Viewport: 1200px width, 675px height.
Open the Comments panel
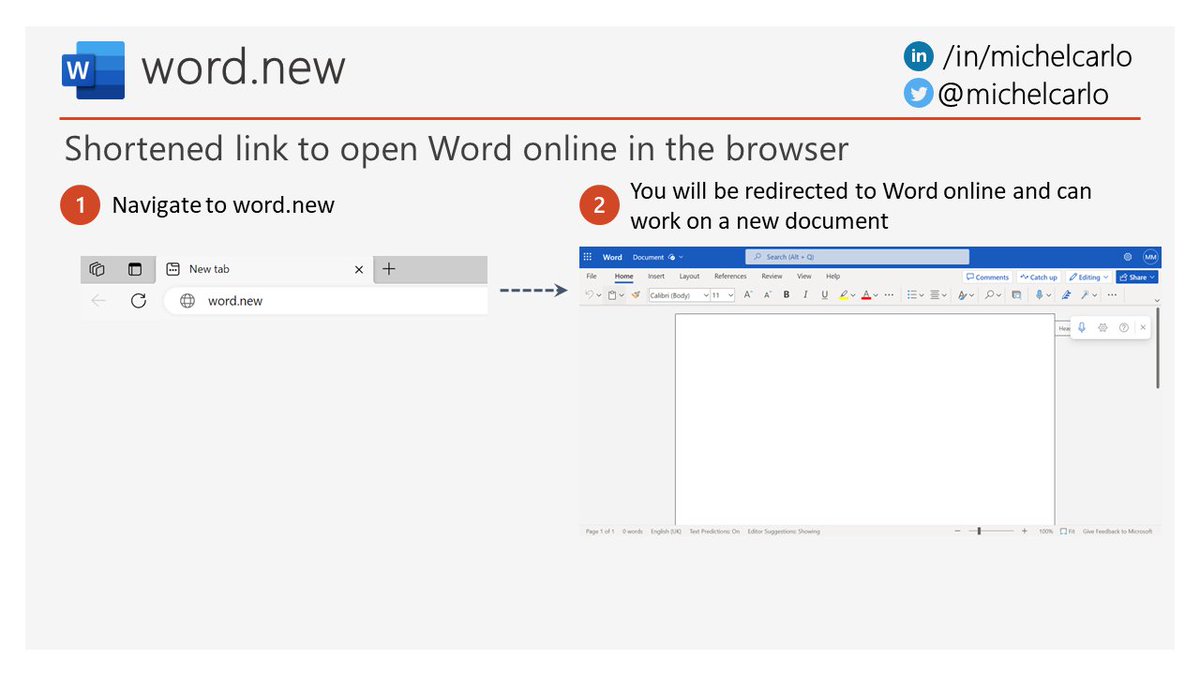coord(988,276)
